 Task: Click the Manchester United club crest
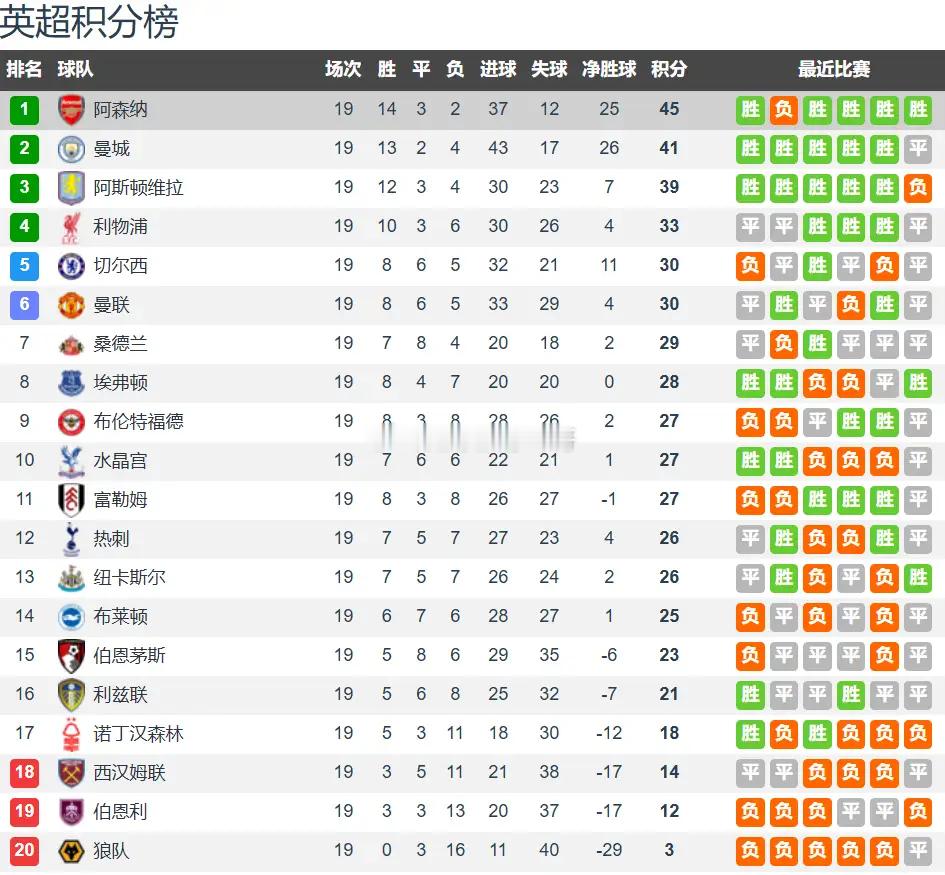point(71,305)
